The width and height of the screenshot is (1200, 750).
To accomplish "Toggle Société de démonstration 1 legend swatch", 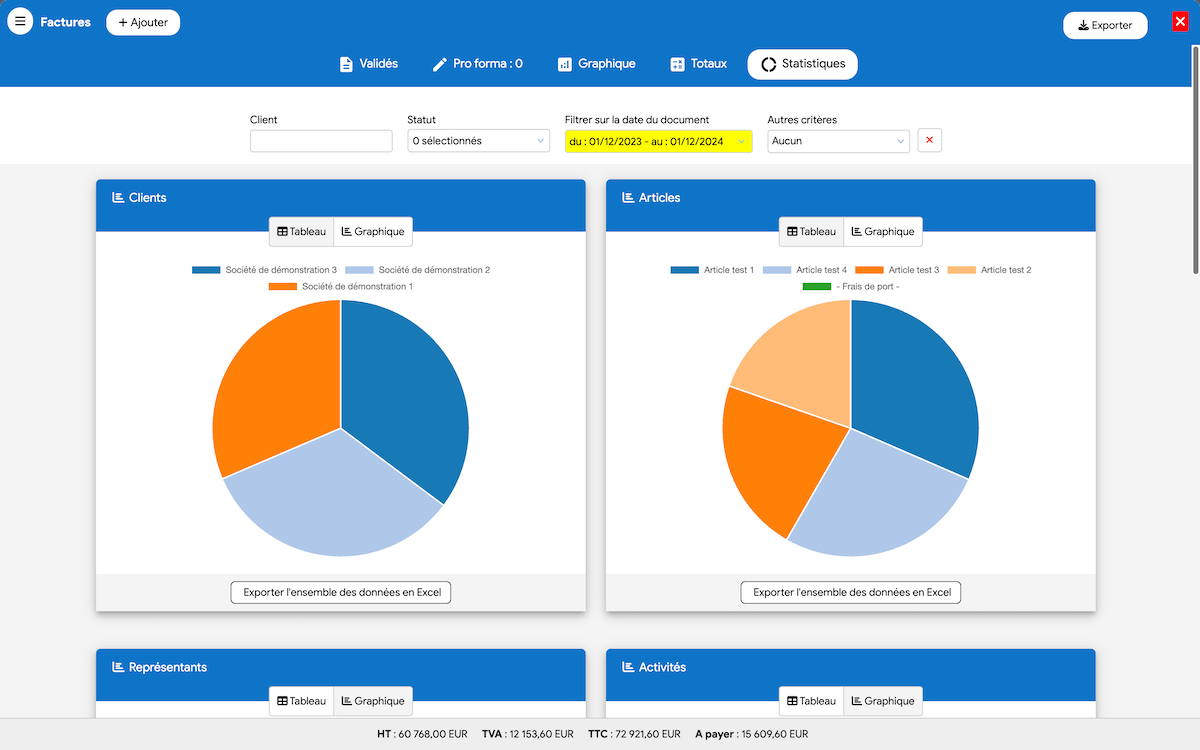I will click(x=283, y=287).
